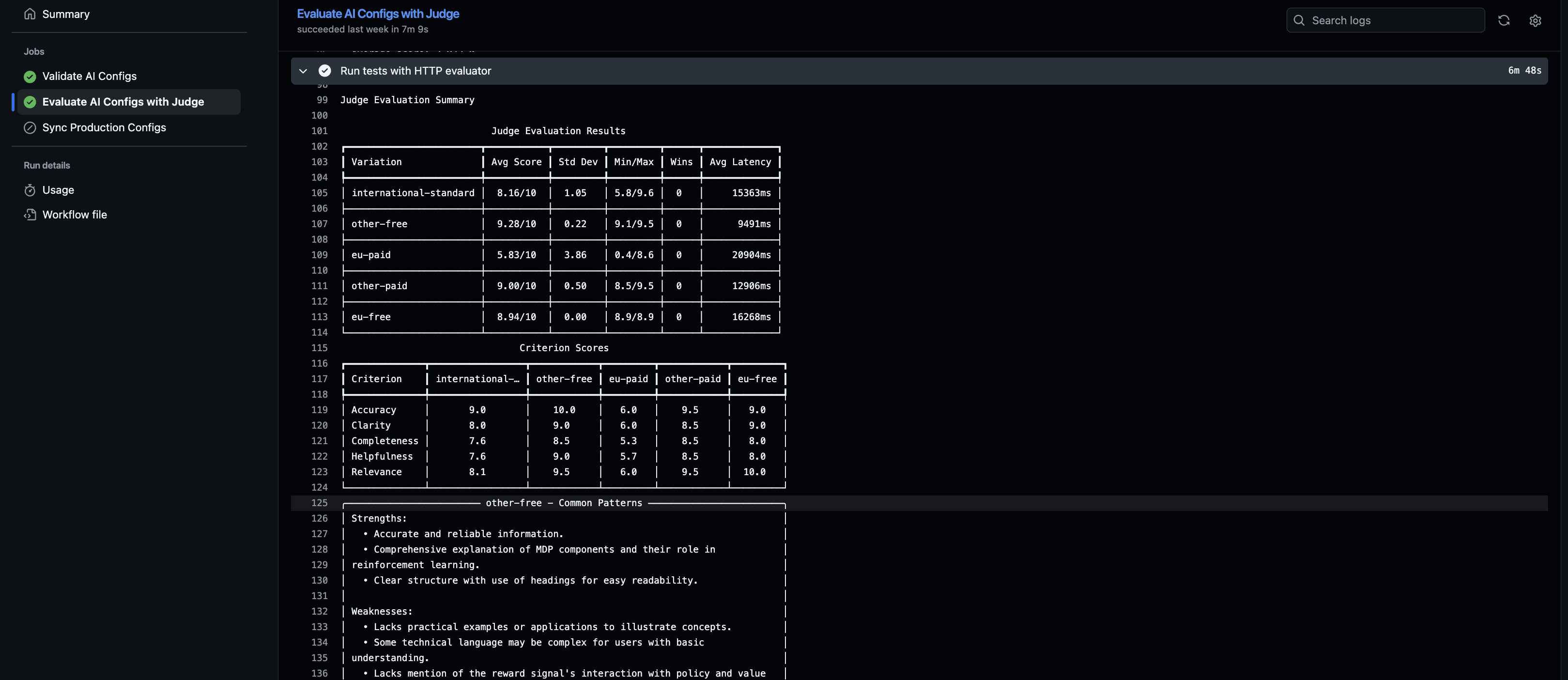This screenshot has width=1568, height=680.
Task: Open the log settings gear menu
Action: pos(1535,20)
